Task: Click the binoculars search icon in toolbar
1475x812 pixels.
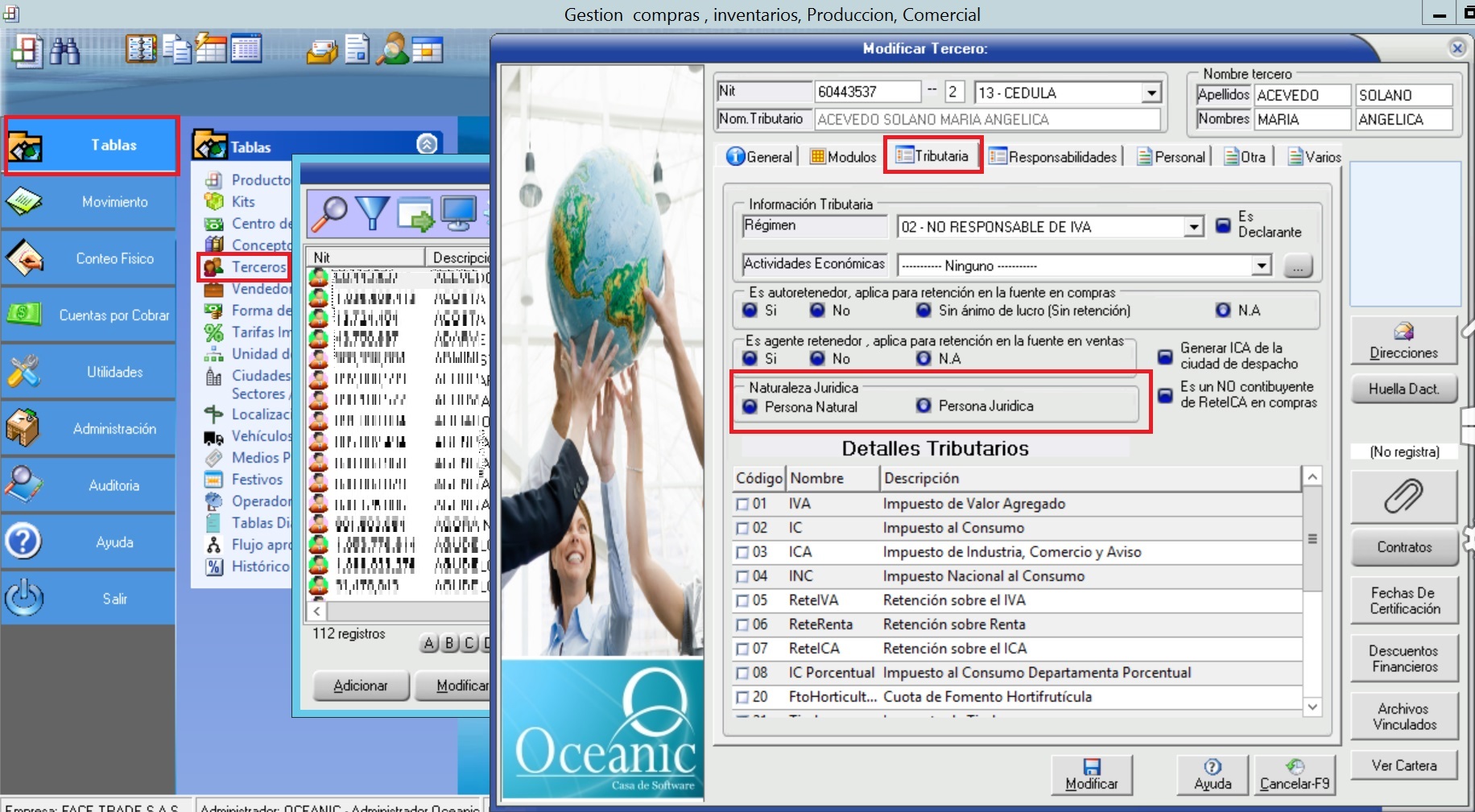Action: 65,51
